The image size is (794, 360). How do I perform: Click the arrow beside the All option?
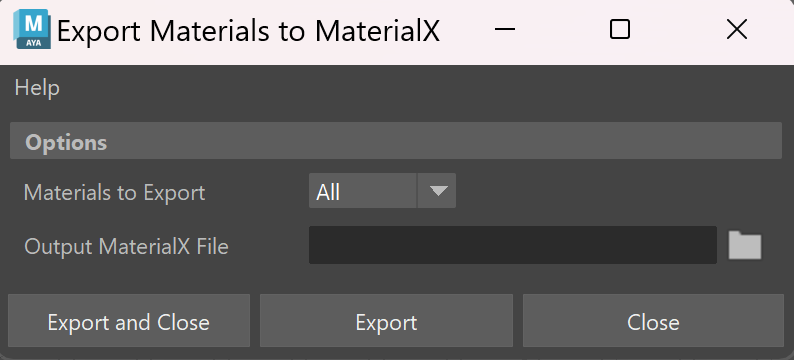[438, 191]
